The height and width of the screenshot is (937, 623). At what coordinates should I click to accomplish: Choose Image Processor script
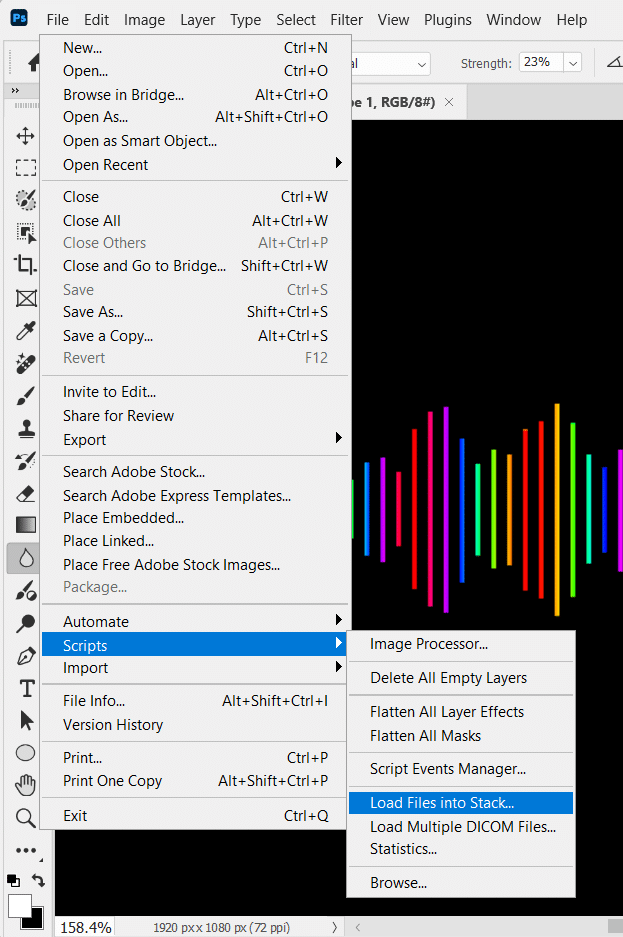point(461,644)
